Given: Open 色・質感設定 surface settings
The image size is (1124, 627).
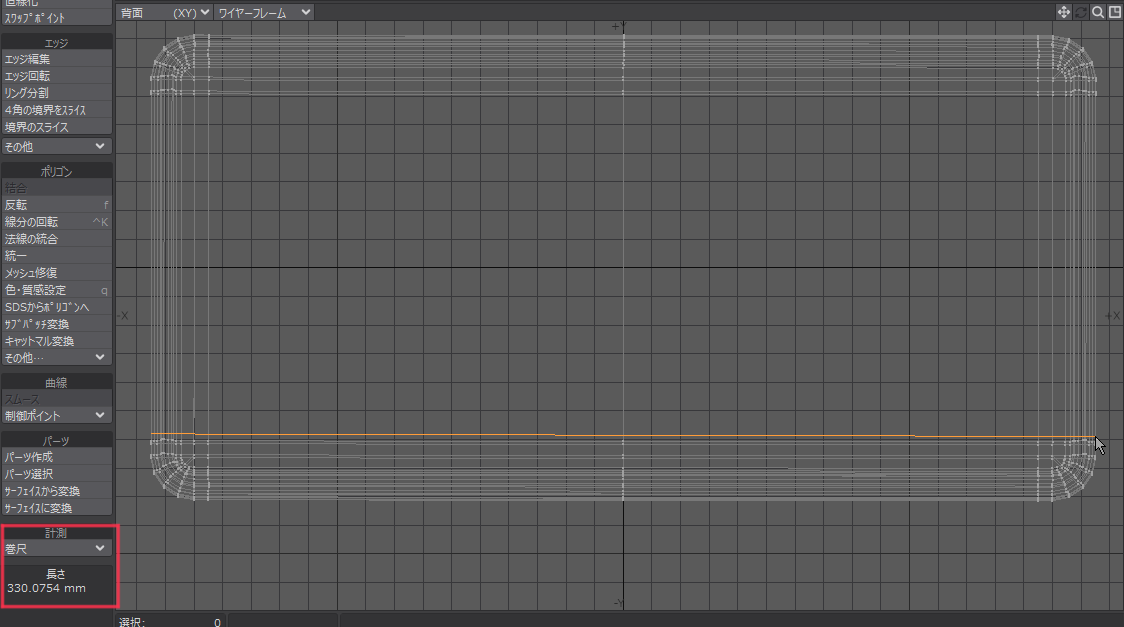Looking at the screenshot, I should click(57, 290).
